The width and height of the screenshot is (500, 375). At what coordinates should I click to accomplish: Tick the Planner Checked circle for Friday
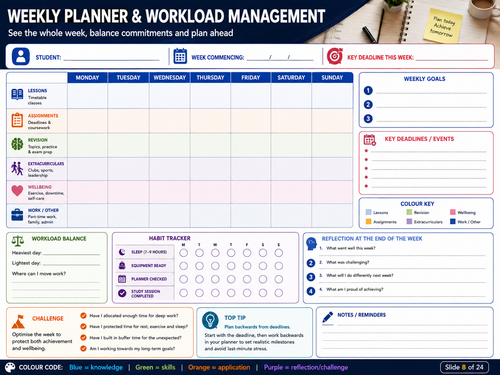[x=247, y=279]
